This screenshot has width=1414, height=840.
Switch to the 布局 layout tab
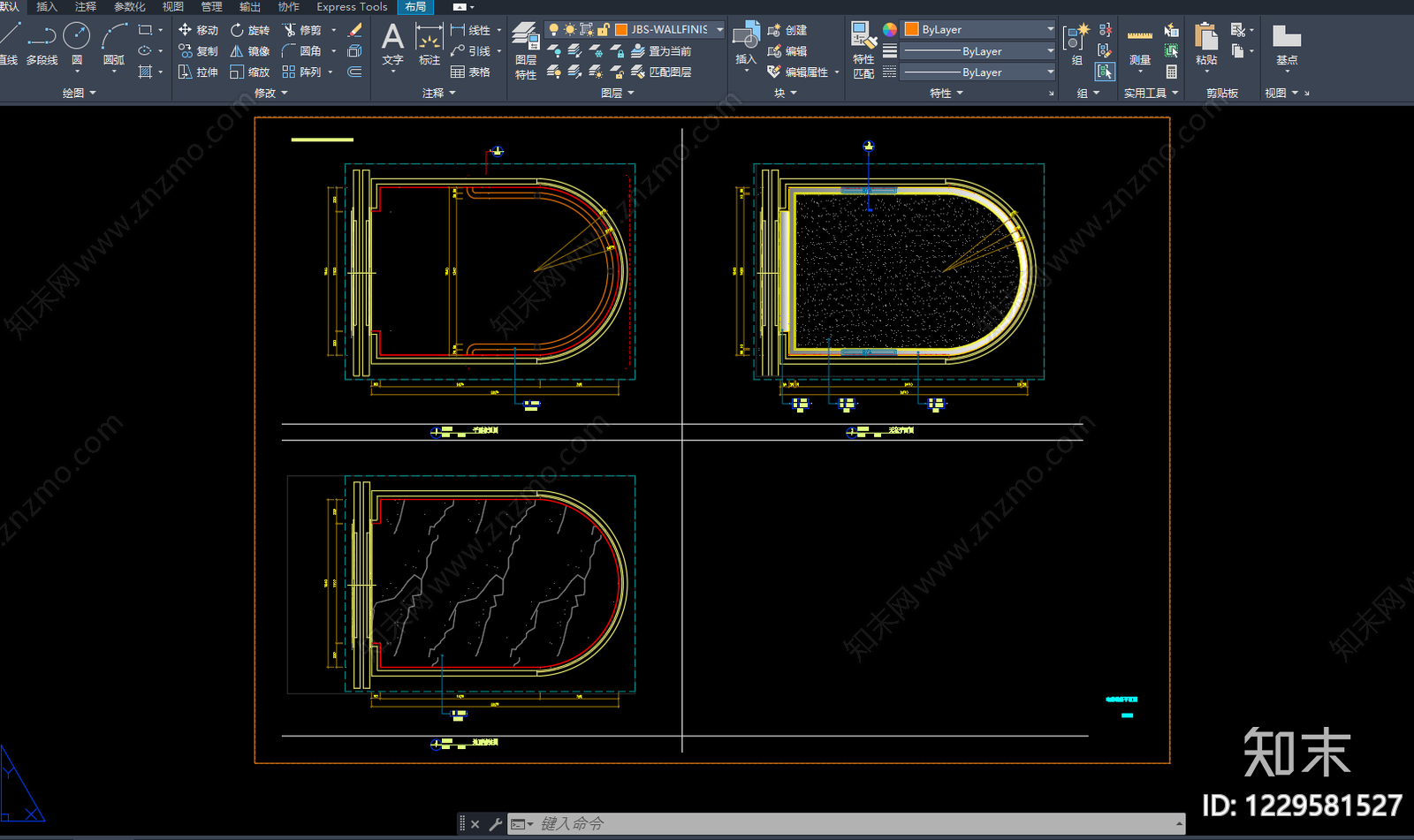(415, 7)
